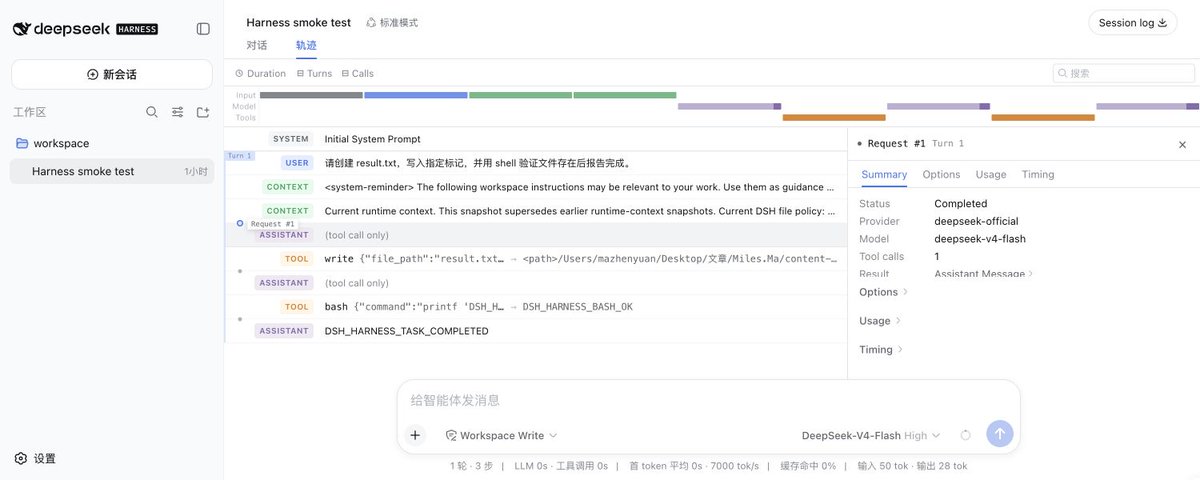Viewport: 1200px width, 480px height.
Task: Click the refresh circle icon near send
Action: click(x=965, y=435)
